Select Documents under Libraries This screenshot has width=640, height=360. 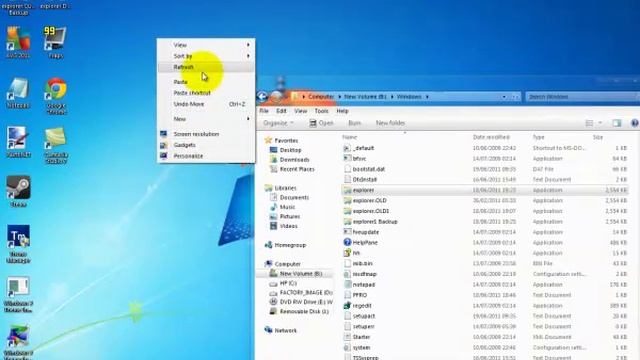tap(294, 198)
